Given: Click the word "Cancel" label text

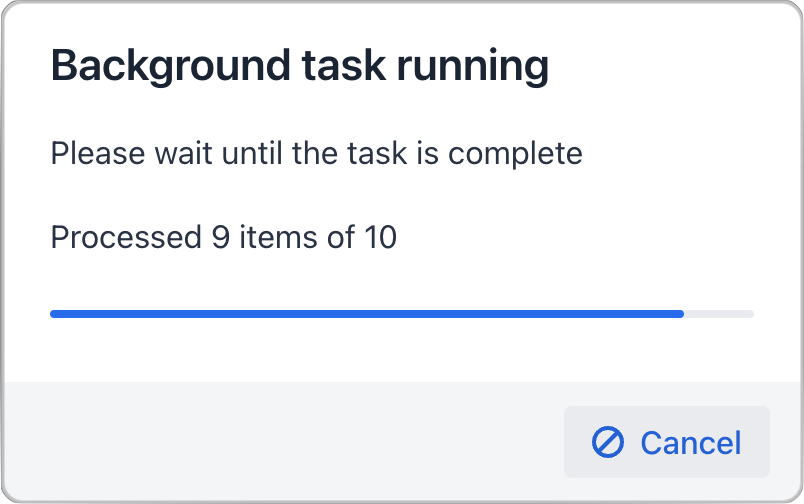Looking at the screenshot, I should click(691, 442).
